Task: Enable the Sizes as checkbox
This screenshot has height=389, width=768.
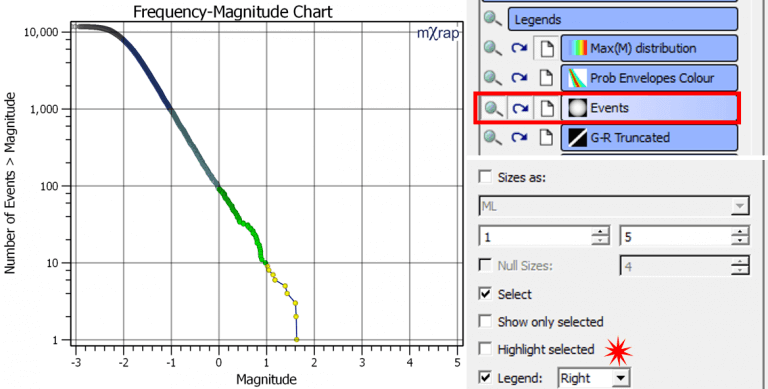Action: (485, 176)
